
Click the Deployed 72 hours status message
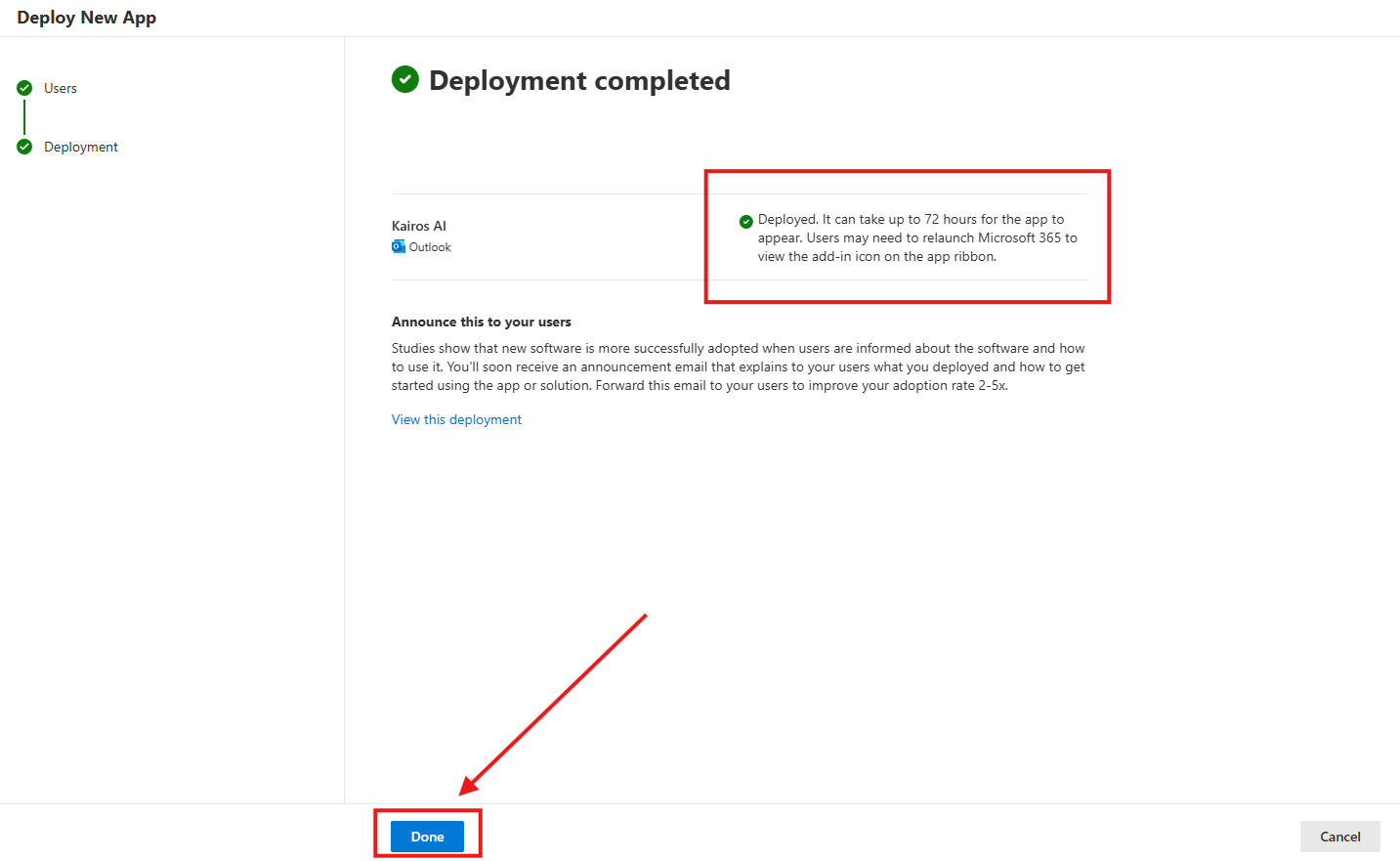coord(916,237)
